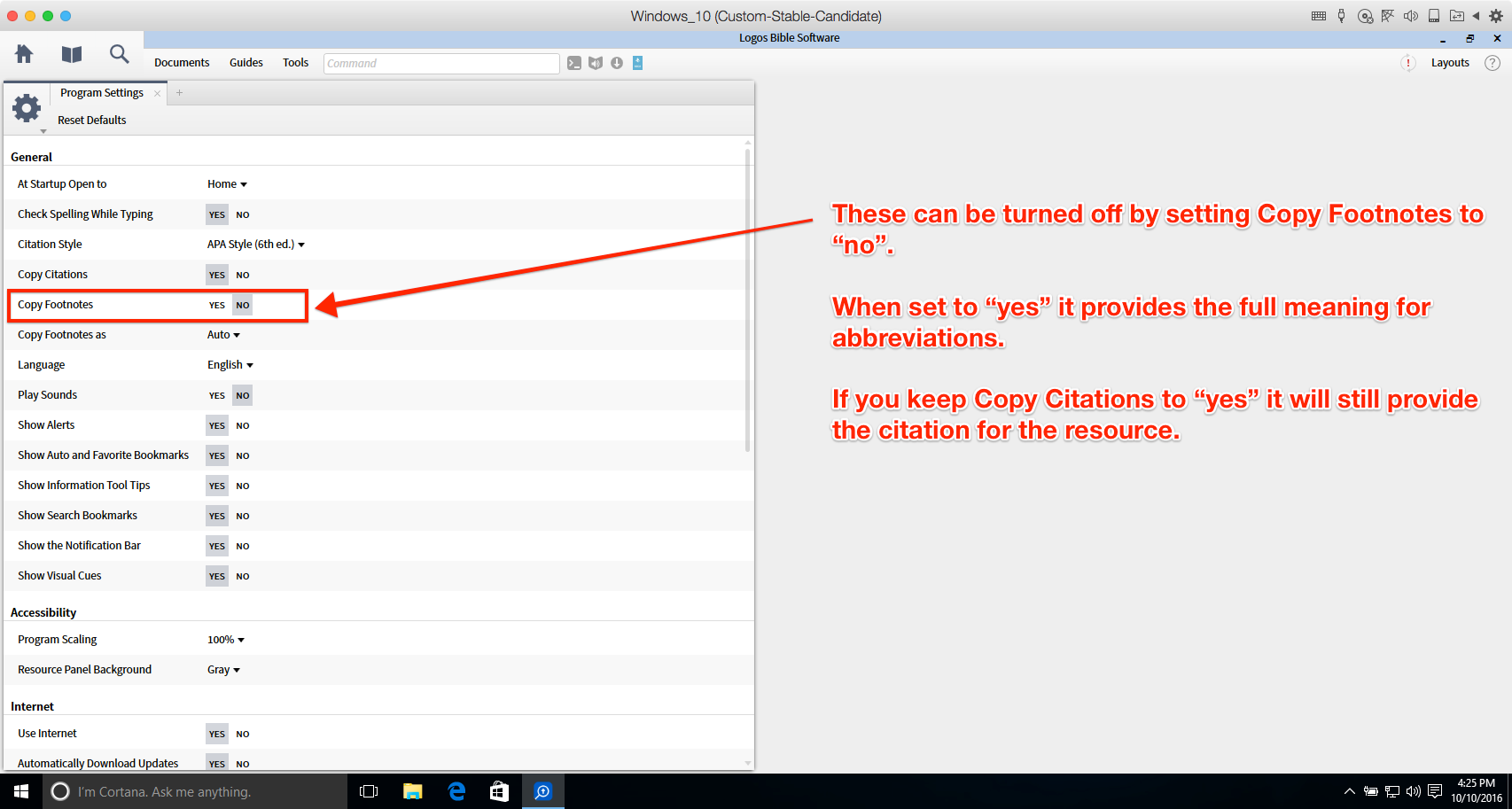Click the Logos app taskbar button

click(x=543, y=791)
